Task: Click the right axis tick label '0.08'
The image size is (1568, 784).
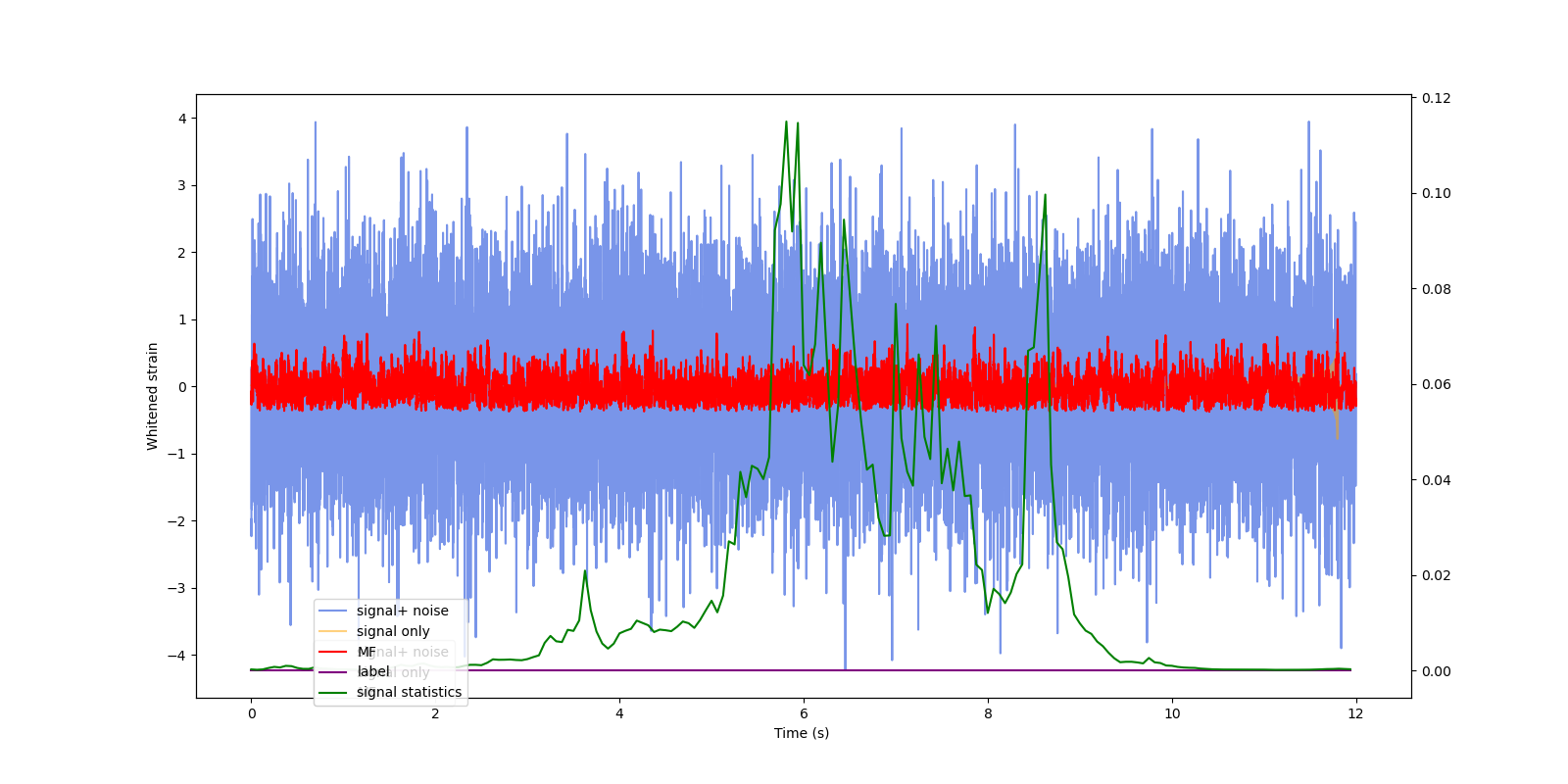Action: tap(1437, 289)
